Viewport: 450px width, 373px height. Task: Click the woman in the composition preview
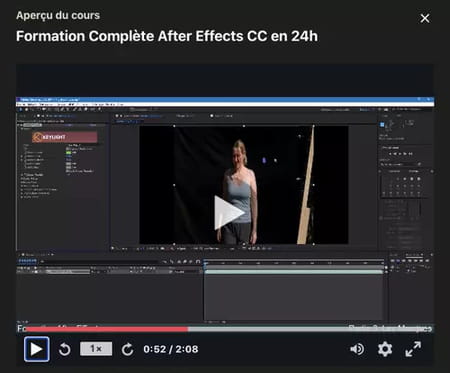point(239,192)
